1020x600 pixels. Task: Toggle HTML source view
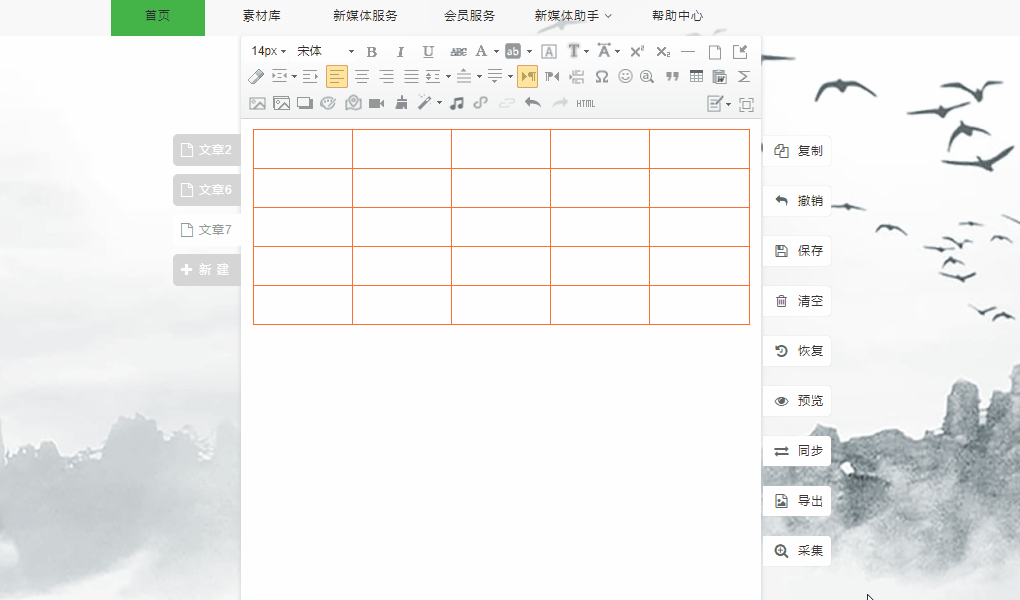coord(585,103)
